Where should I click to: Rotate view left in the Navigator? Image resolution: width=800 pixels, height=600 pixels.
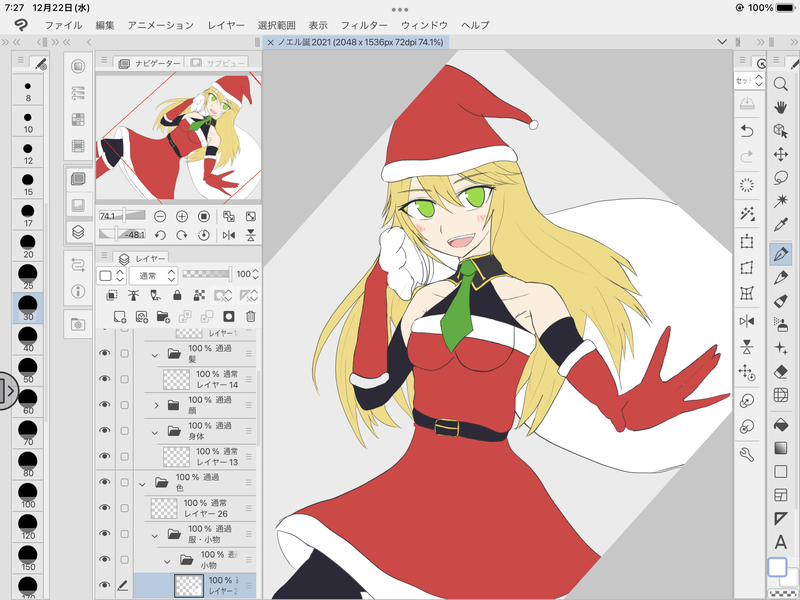coord(160,235)
